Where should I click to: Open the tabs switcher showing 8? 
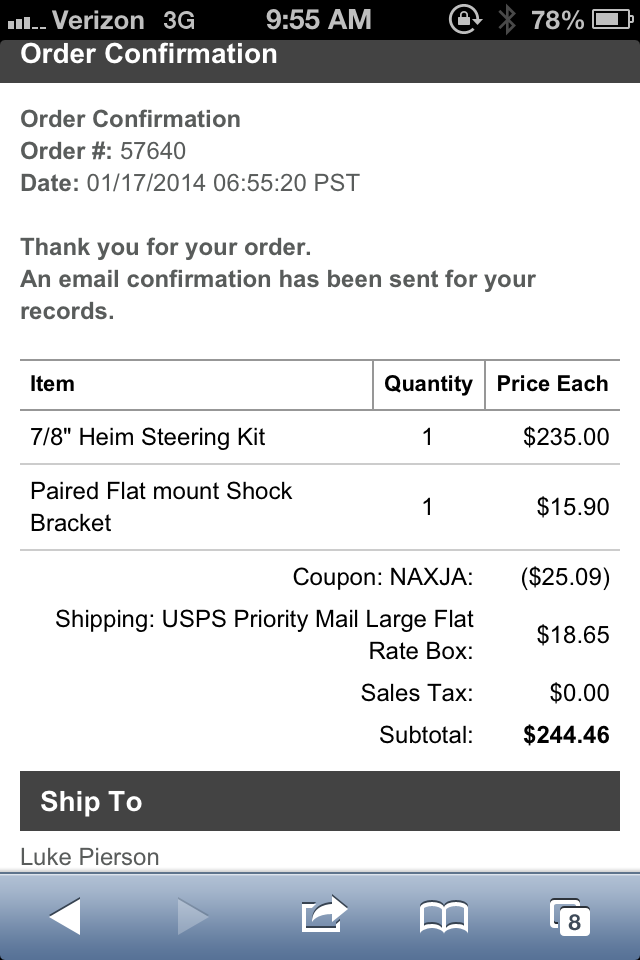click(x=570, y=917)
